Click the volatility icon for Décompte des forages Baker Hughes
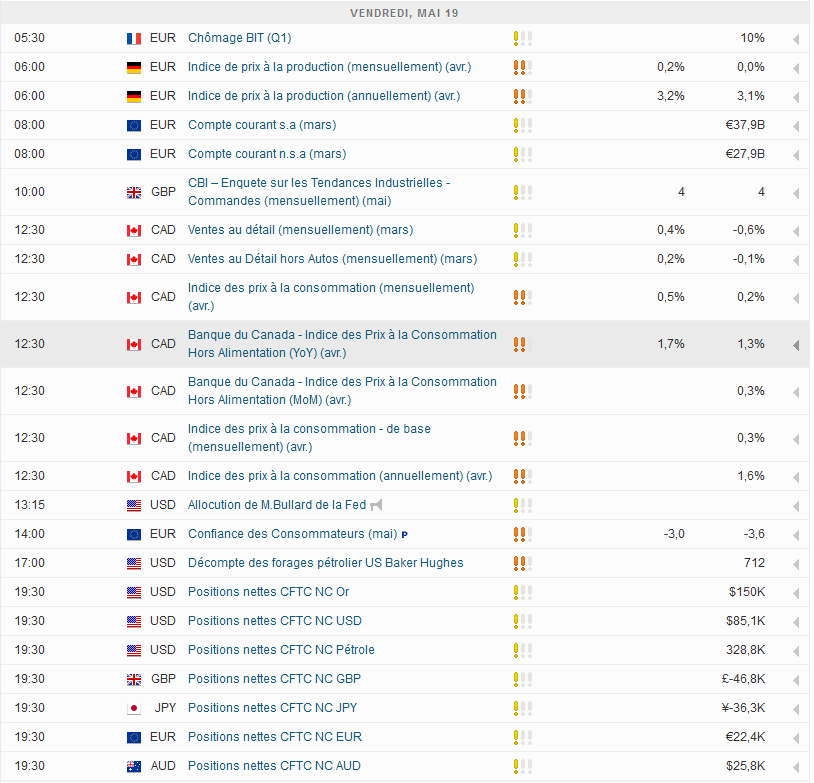 [x=523, y=563]
